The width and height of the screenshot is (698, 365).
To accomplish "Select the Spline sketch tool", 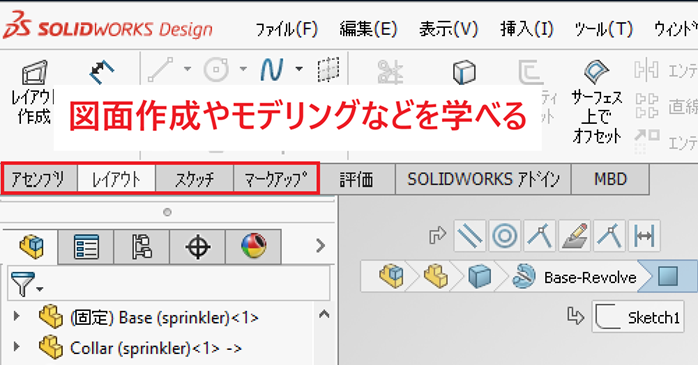I will pyautogui.click(x=272, y=69).
